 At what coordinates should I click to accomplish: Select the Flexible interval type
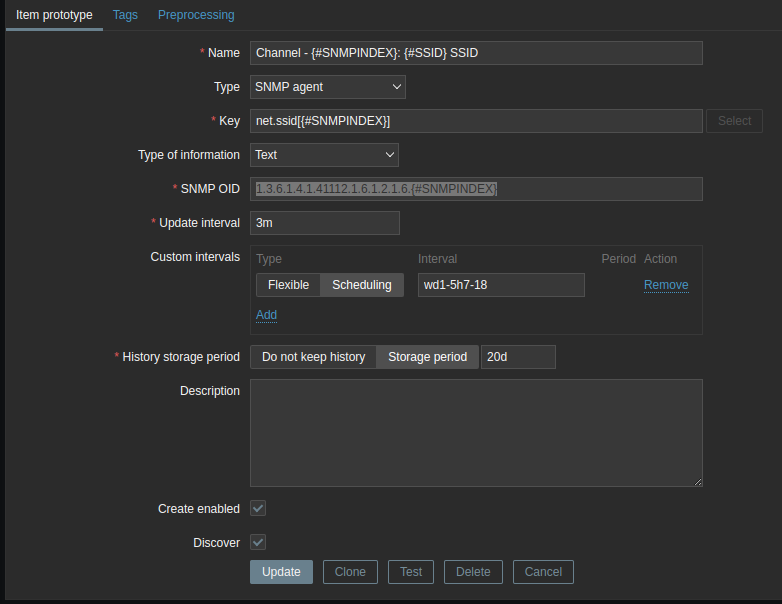point(288,285)
